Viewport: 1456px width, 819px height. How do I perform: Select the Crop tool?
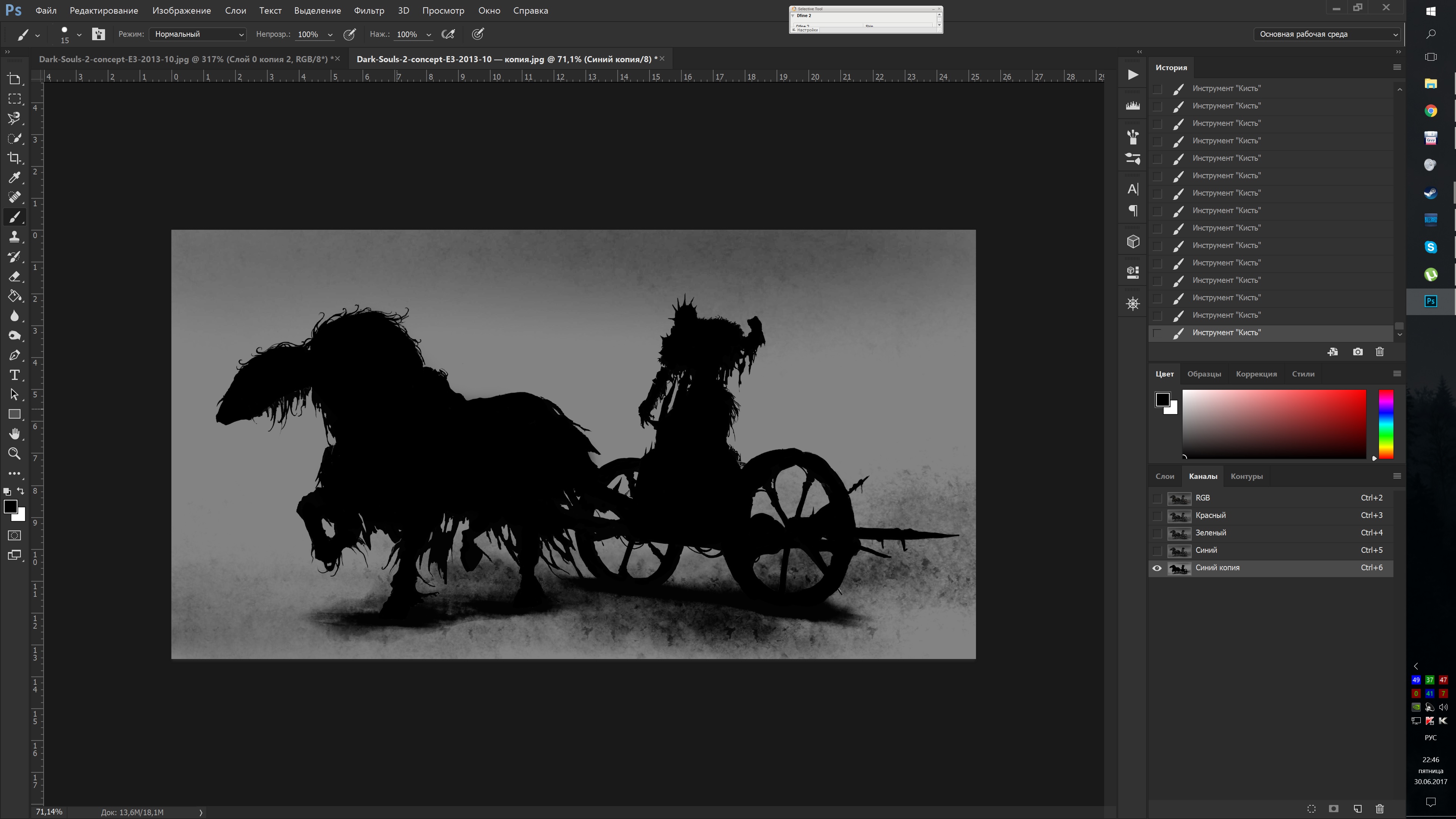click(15, 158)
